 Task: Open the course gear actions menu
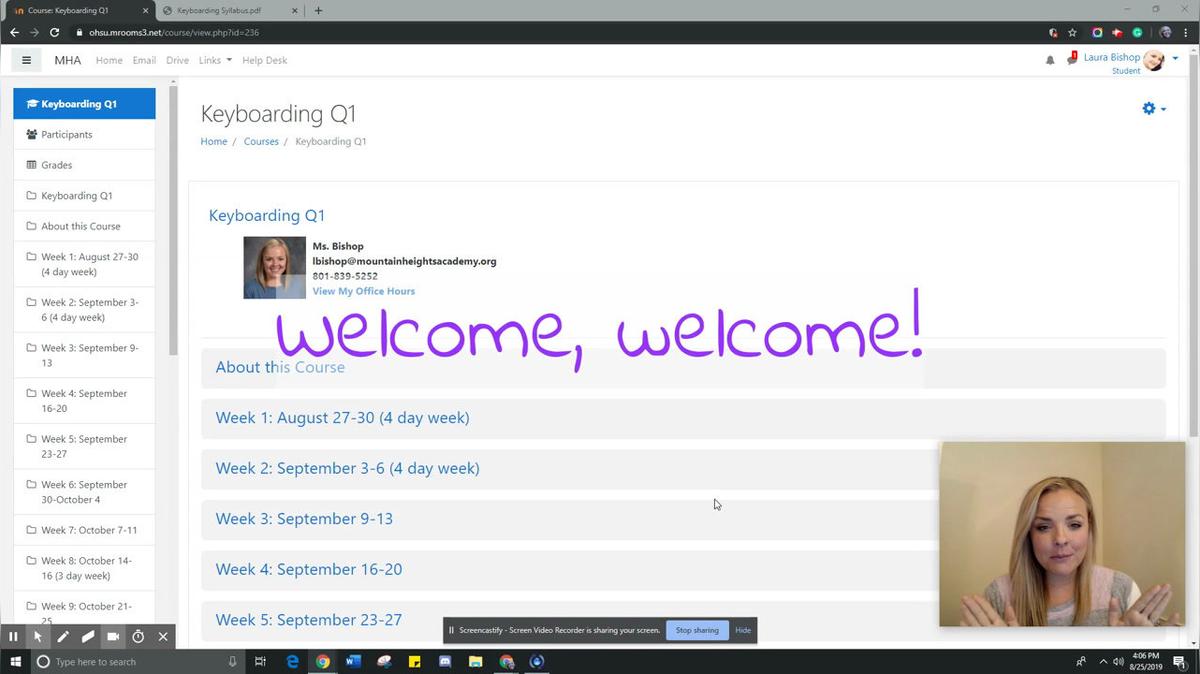pyautogui.click(x=1154, y=108)
